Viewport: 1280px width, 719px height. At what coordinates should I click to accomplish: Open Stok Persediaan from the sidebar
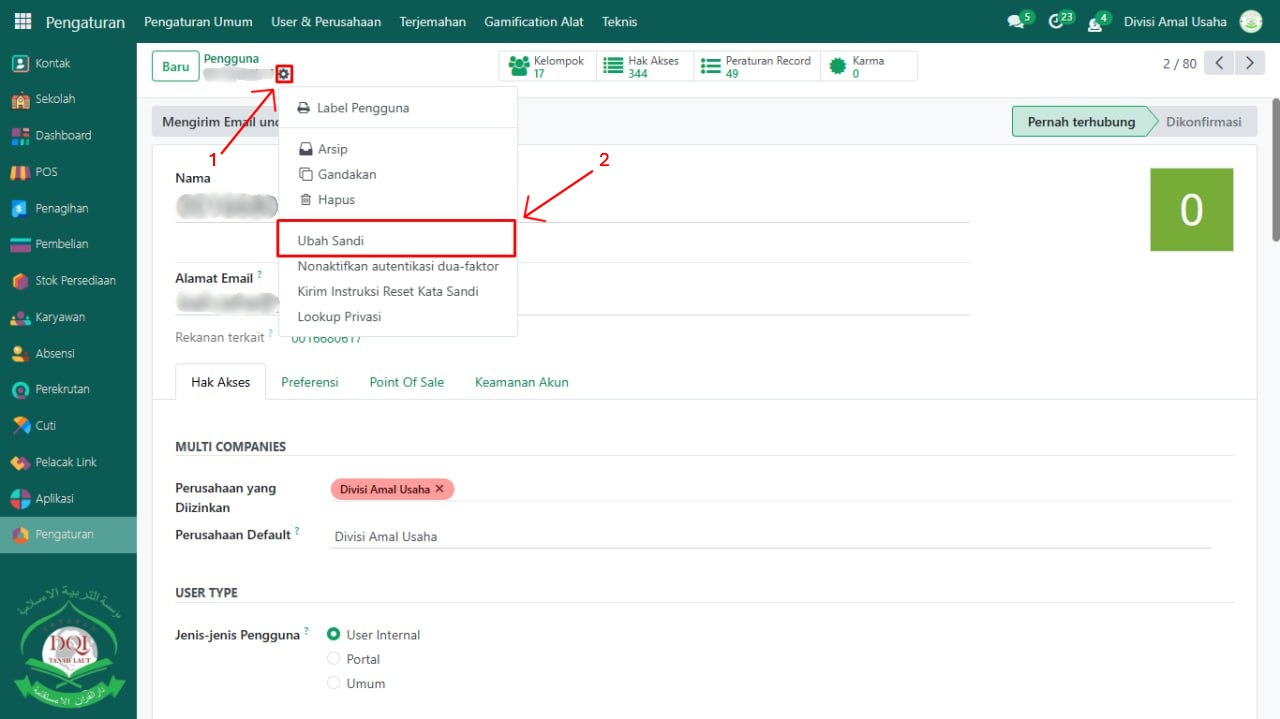[75, 281]
